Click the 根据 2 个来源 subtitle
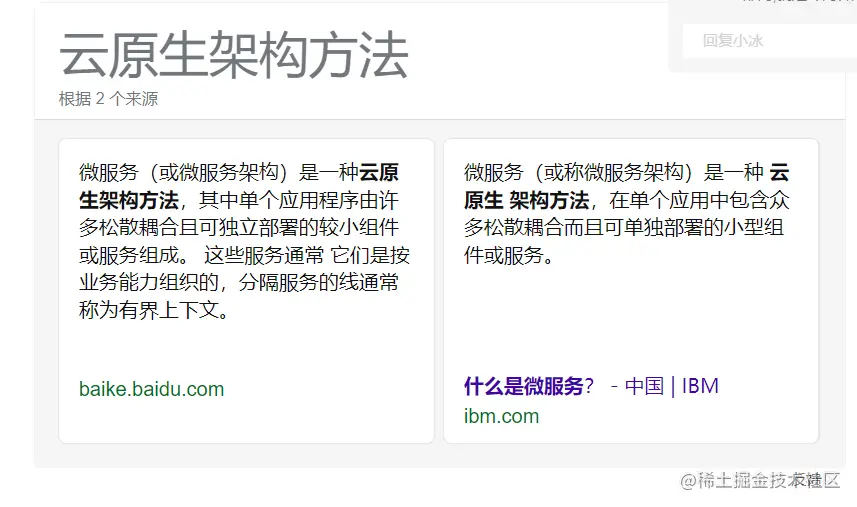 pos(108,99)
